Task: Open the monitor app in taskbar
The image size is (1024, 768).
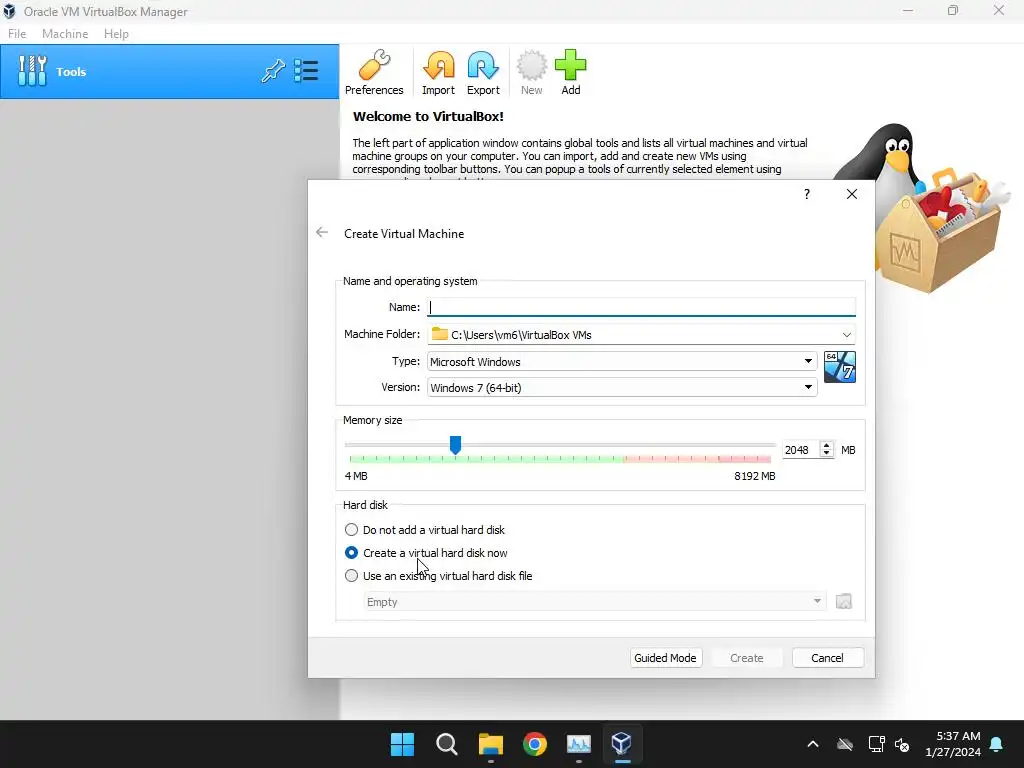Action: (579, 744)
